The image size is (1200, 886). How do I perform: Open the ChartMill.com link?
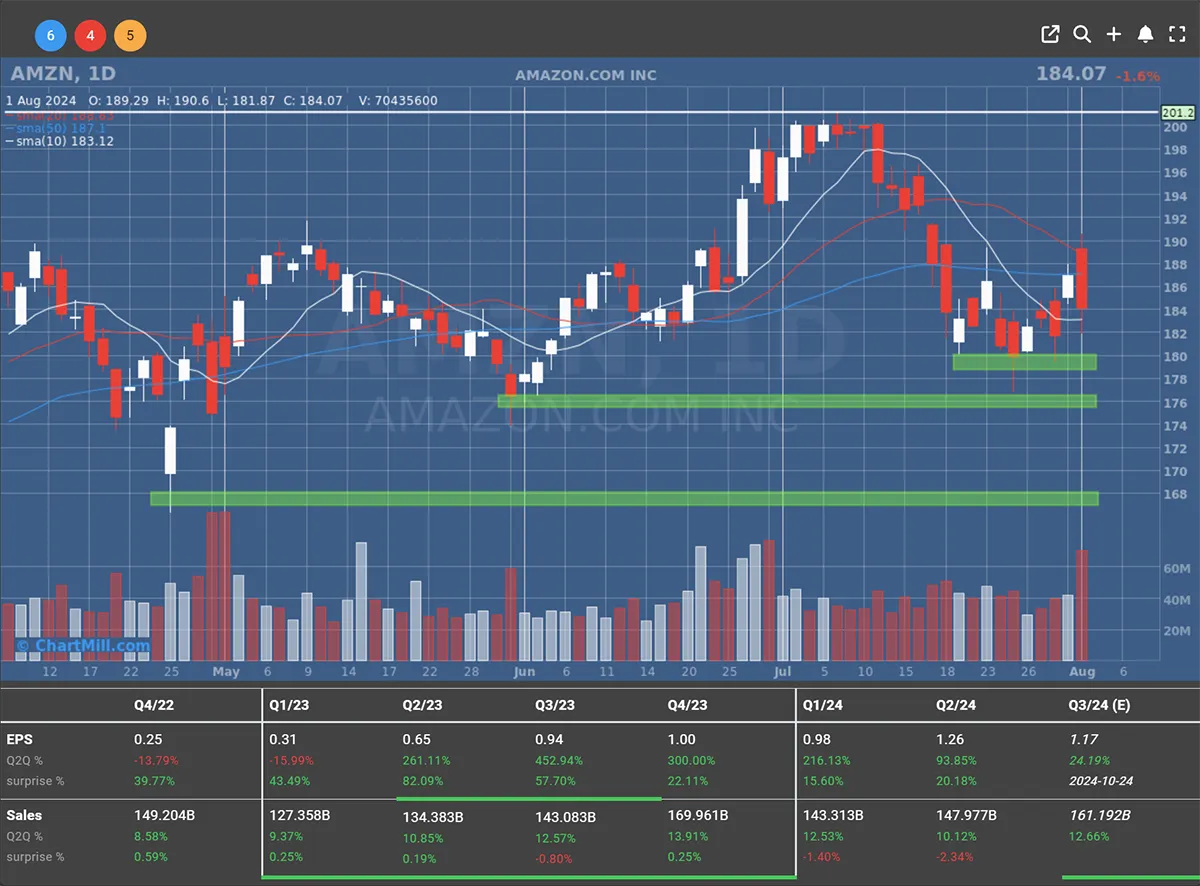coord(83,645)
